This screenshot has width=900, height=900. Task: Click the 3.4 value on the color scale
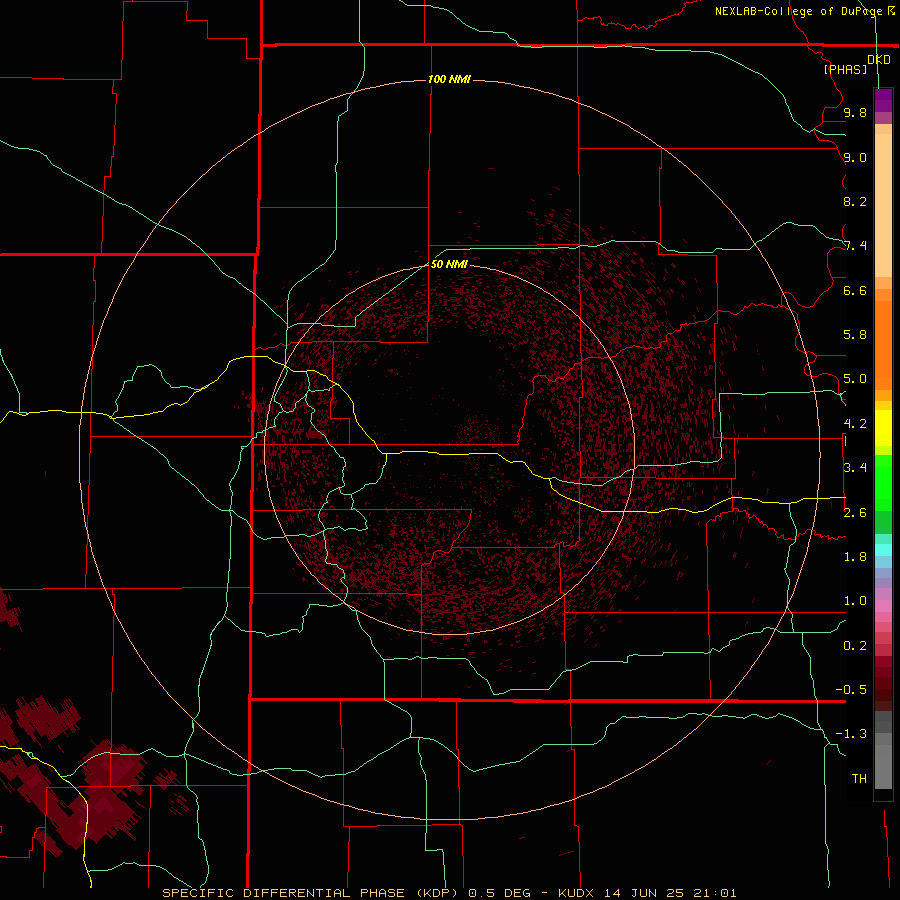click(x=855, y=468)
